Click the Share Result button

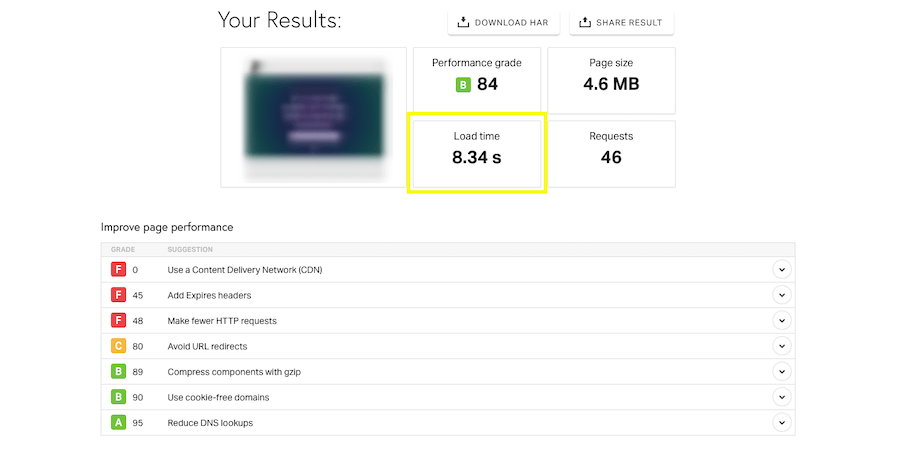tap(621, 22)
